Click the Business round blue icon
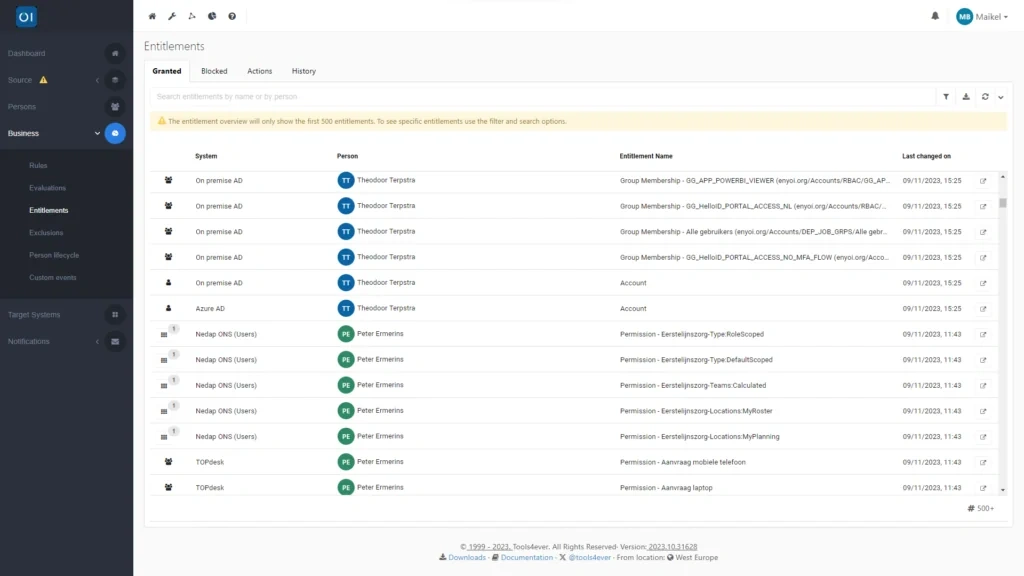This screenshot has width=1024, height=576. click(115, 133)
